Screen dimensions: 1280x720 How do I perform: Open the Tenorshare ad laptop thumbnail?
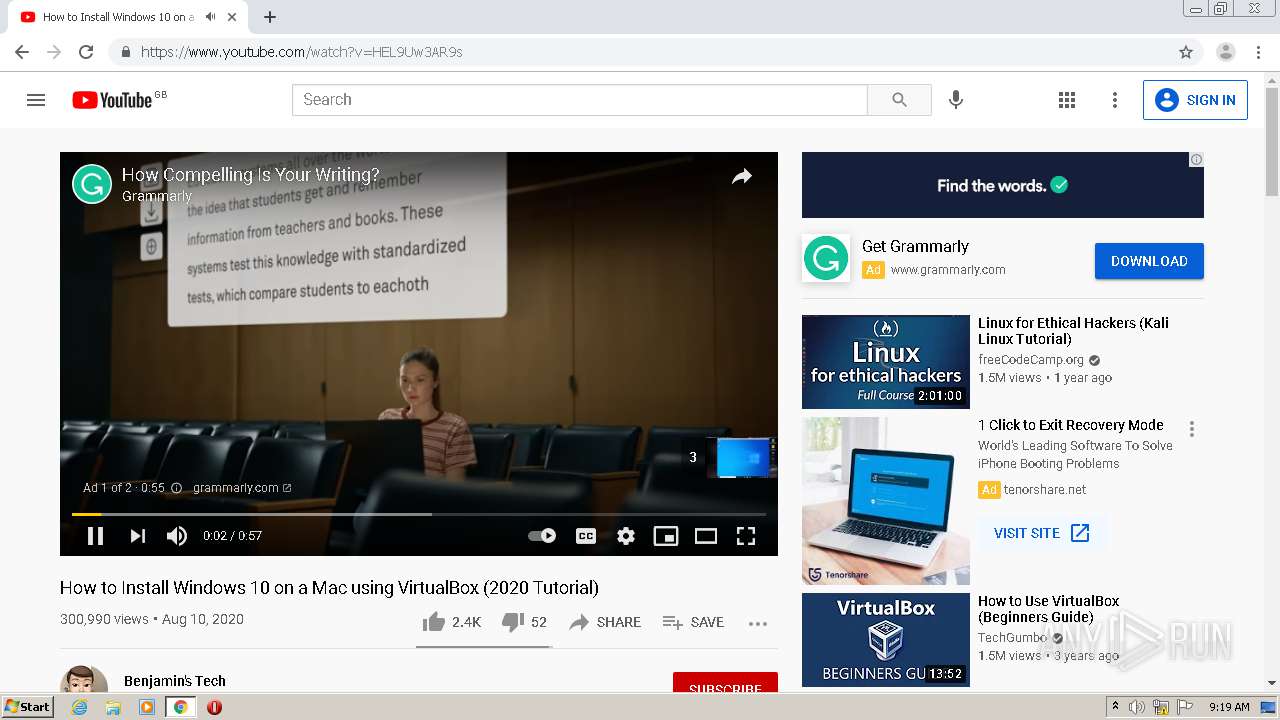coord(886,501)
